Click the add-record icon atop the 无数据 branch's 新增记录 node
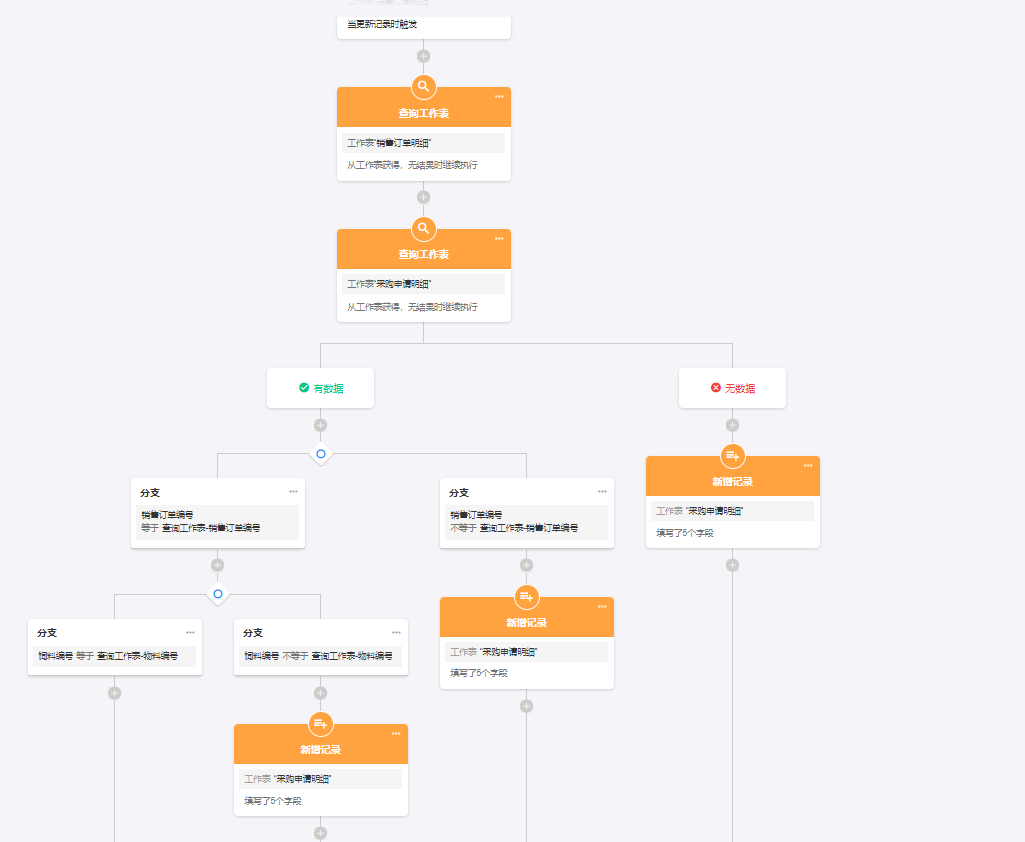1025x842 pixels. pyautogui.click(x=732, y=456)
